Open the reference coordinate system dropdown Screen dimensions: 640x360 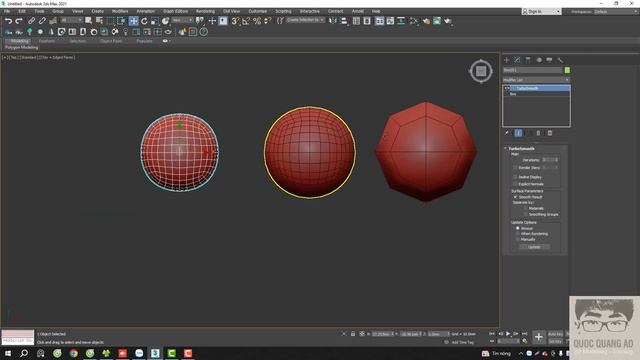(x=182, y=20)
